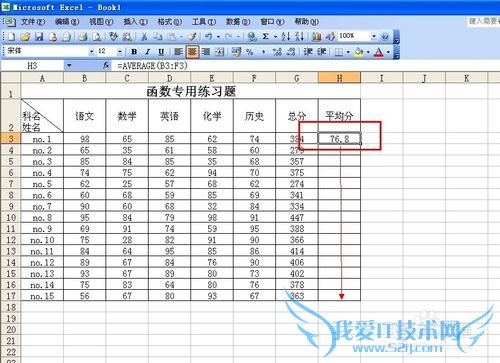The image size is (500, 363).
Task: Click the Copy icon
Action: pos(158,36)
